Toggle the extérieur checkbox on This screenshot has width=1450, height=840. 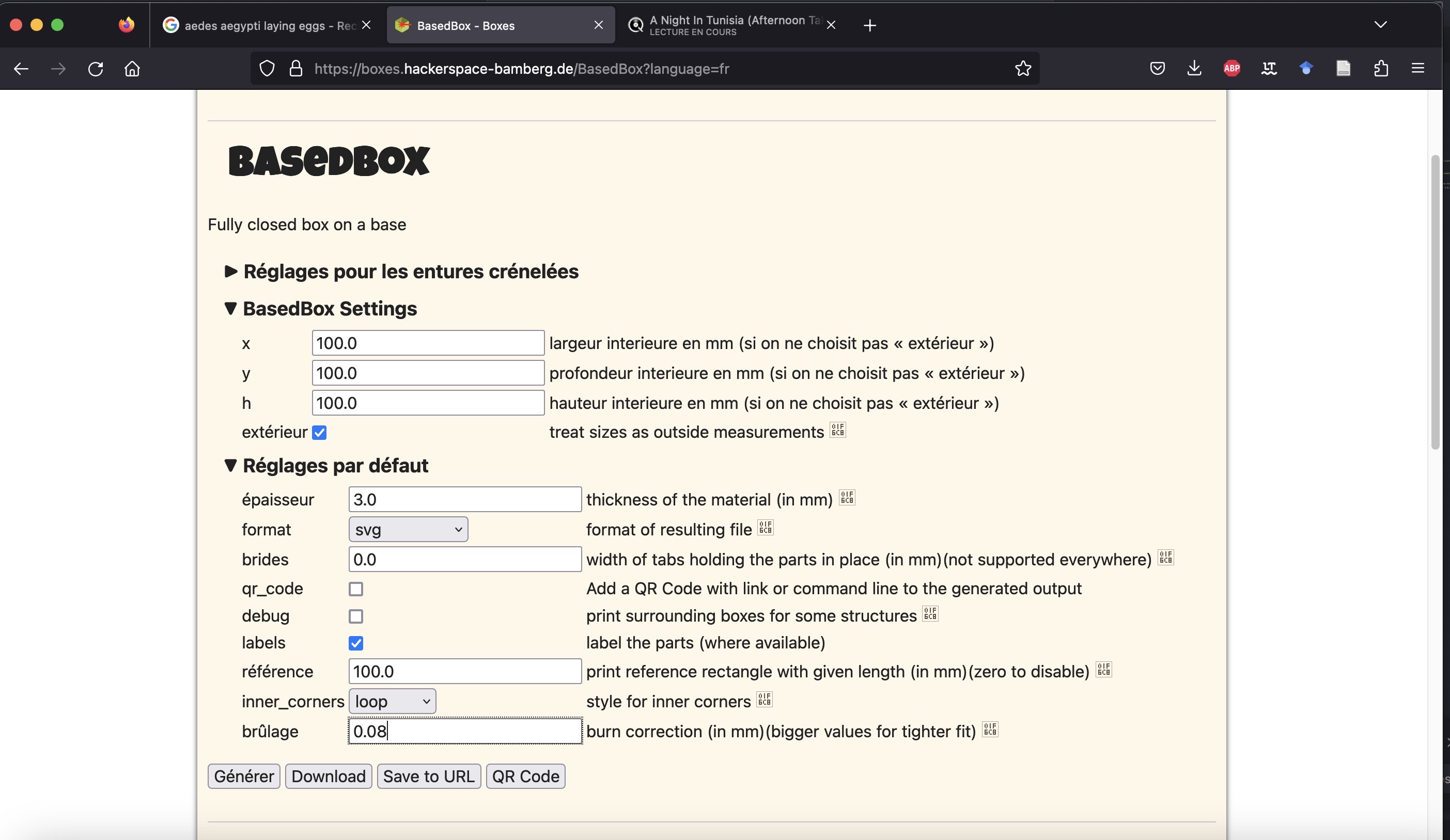click(319, 432)
